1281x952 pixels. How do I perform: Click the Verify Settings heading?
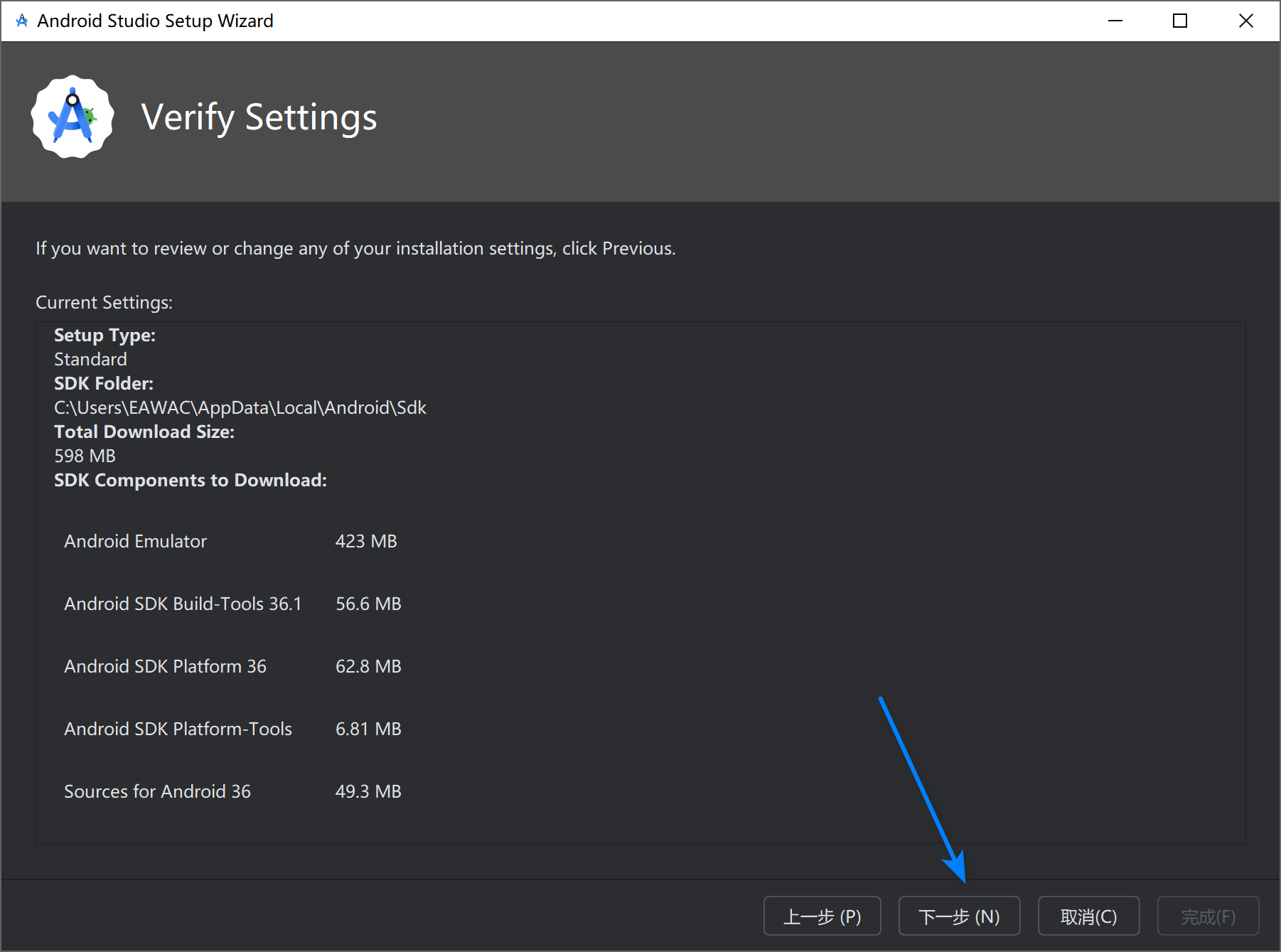[x=259, y=117]
